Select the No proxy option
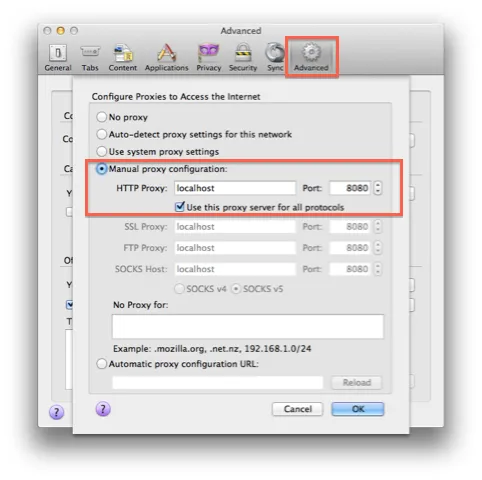The image size is (482, 480). (101, 117)
